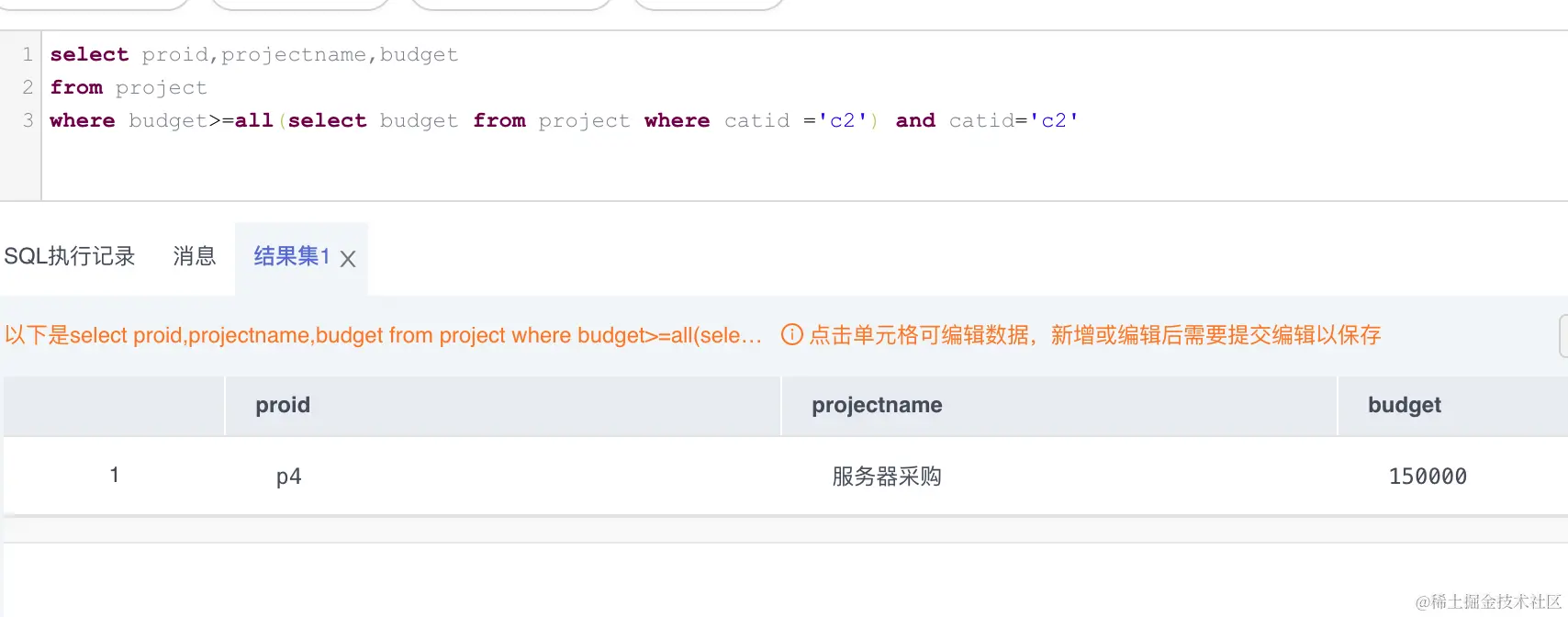Click line number 1 in editor gutter
1568x617 pixels.
(x=28, y=54)
